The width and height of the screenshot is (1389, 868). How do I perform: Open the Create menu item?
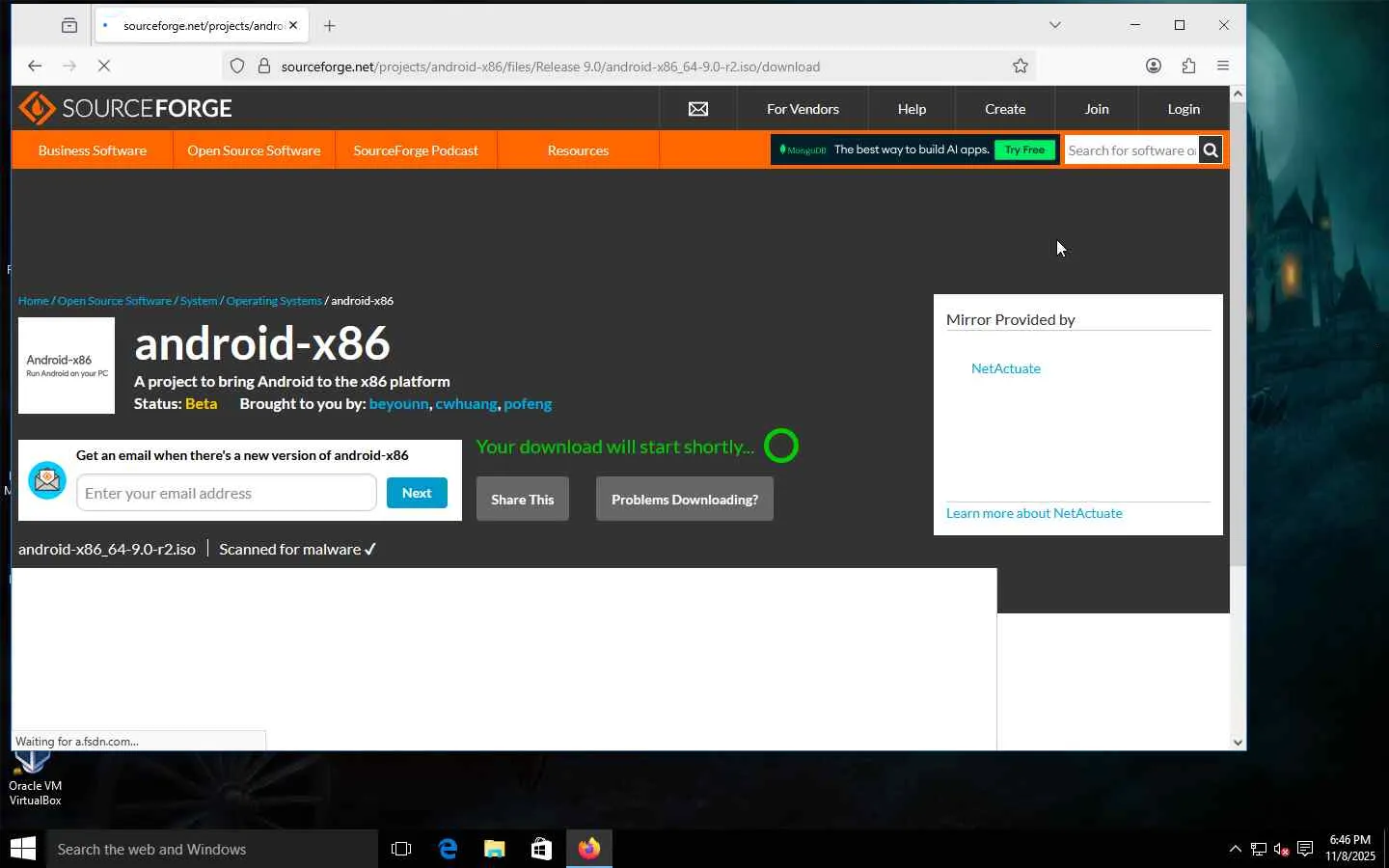(1005, 109)
